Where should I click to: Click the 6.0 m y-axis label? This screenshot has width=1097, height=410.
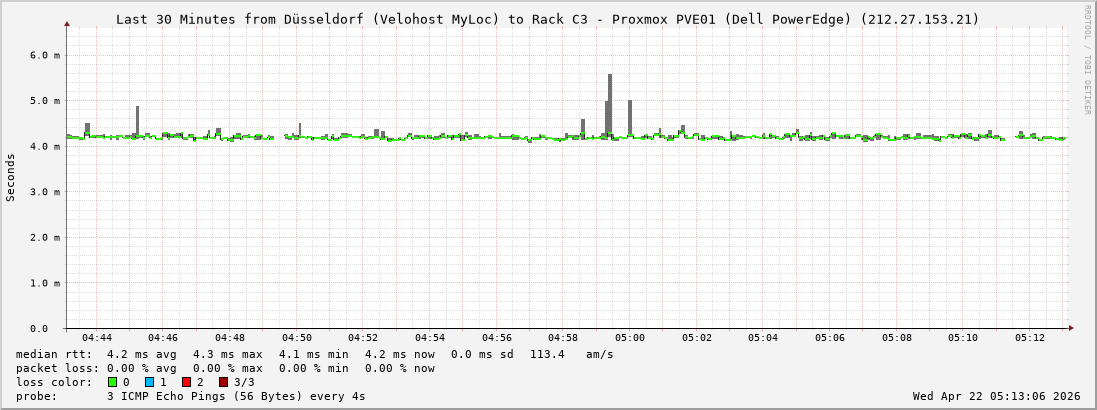(44, 55)
